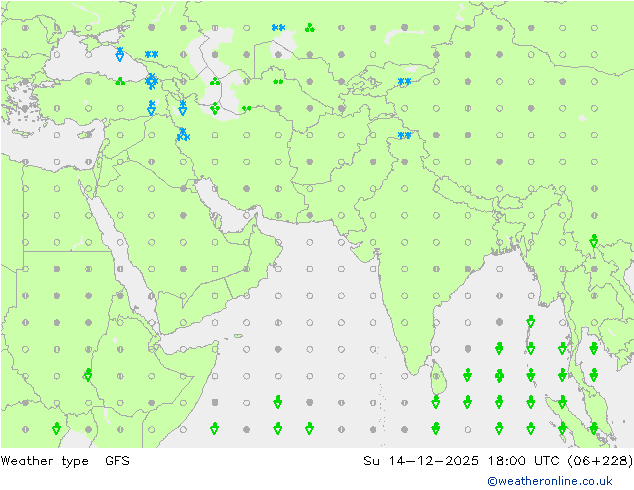Select the green rain symbol over northern Turkey
The height and width of the screenshot is (490, 634).
coord(120,82)
